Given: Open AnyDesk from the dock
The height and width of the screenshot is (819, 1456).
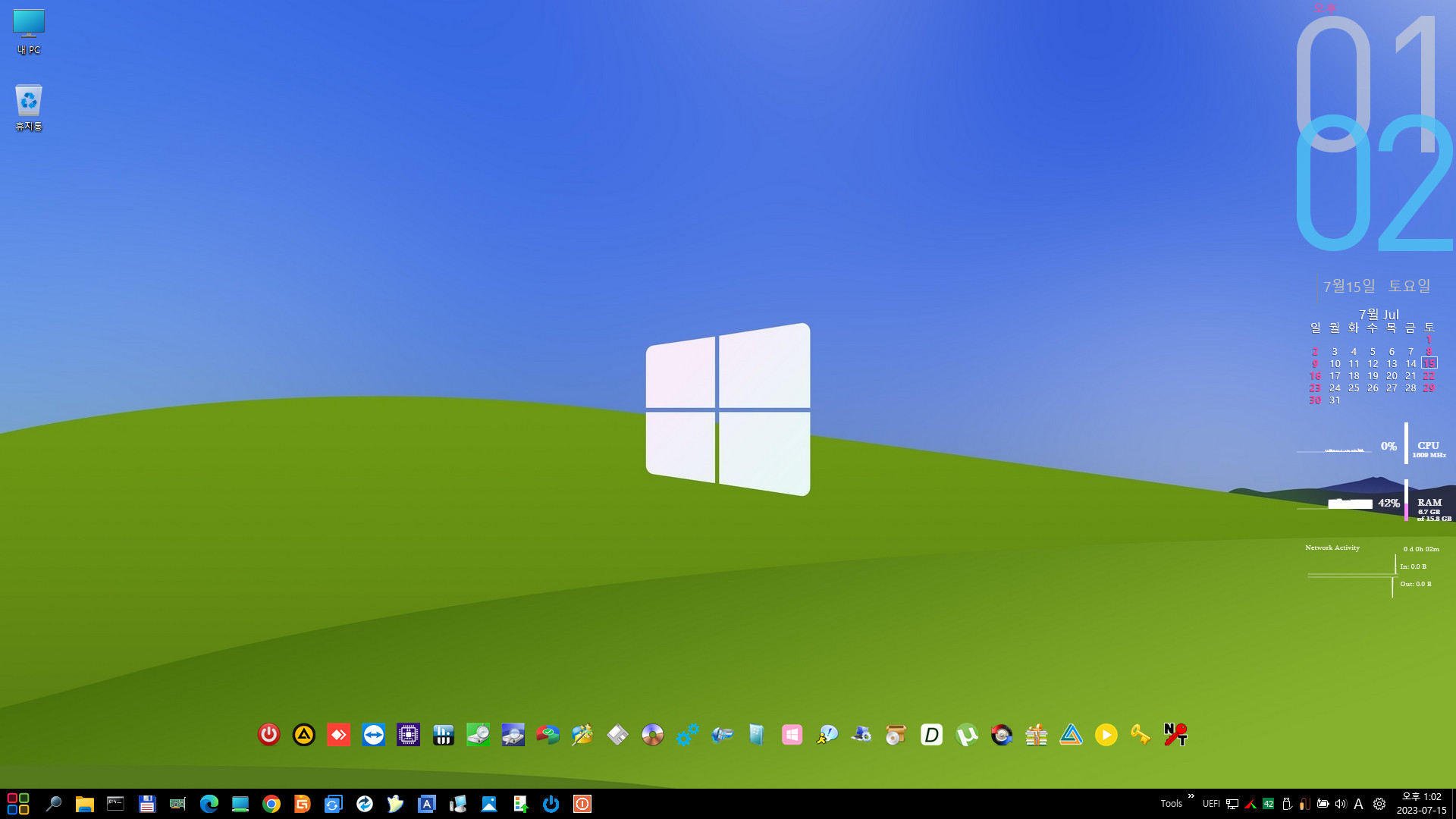Looking at the screenshot, I should pyautogui.click(x=339, y=734).
